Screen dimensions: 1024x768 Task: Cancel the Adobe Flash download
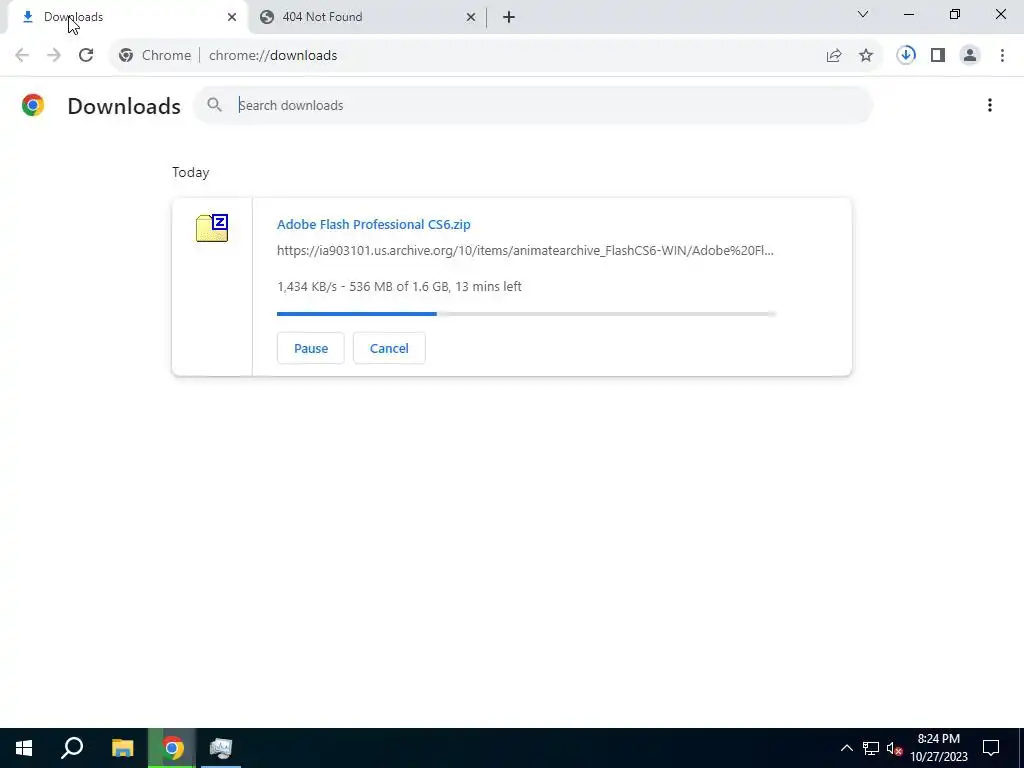[x=389, y=348]
